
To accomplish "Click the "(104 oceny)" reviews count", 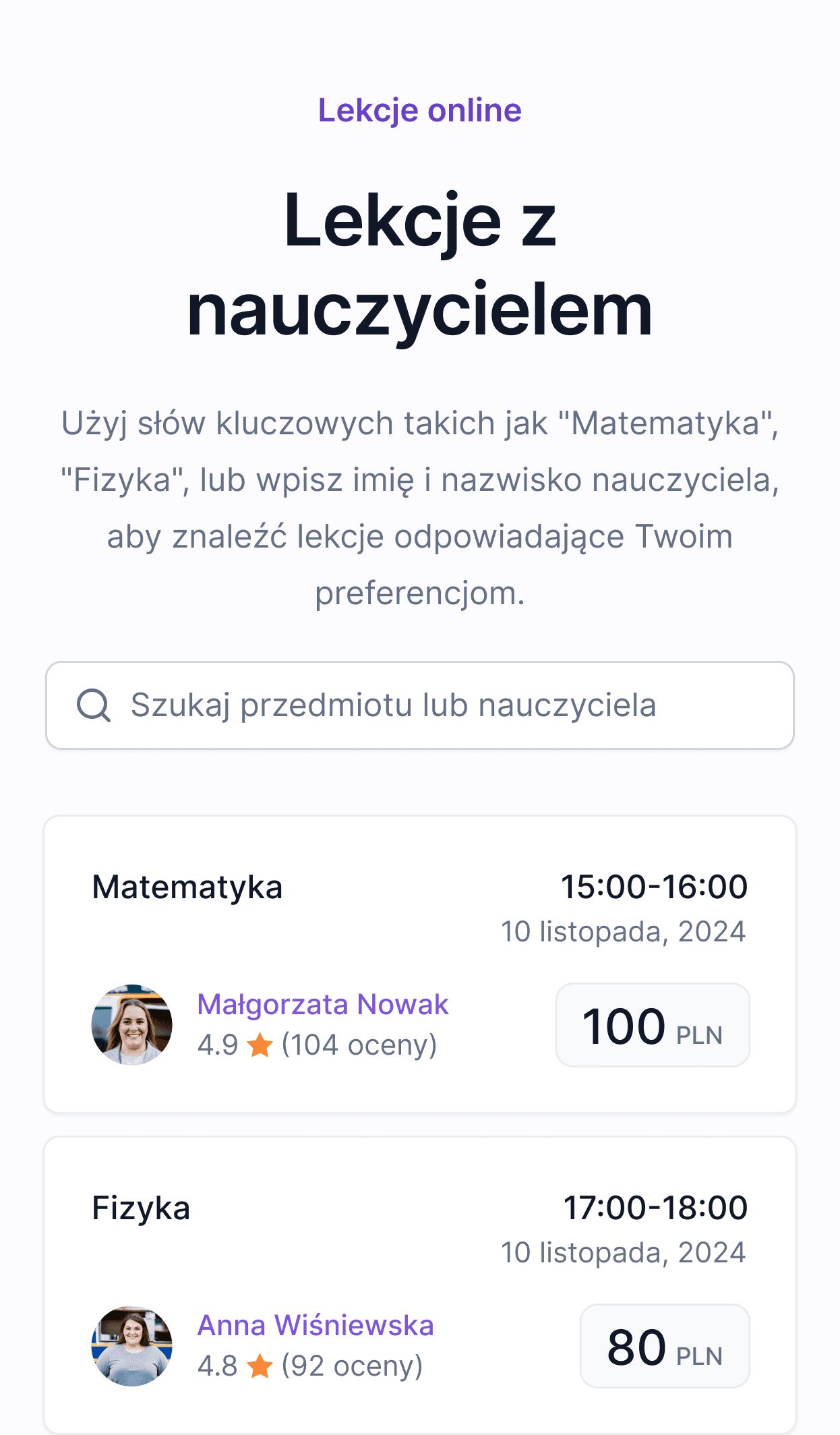I will click(359, 1045).
